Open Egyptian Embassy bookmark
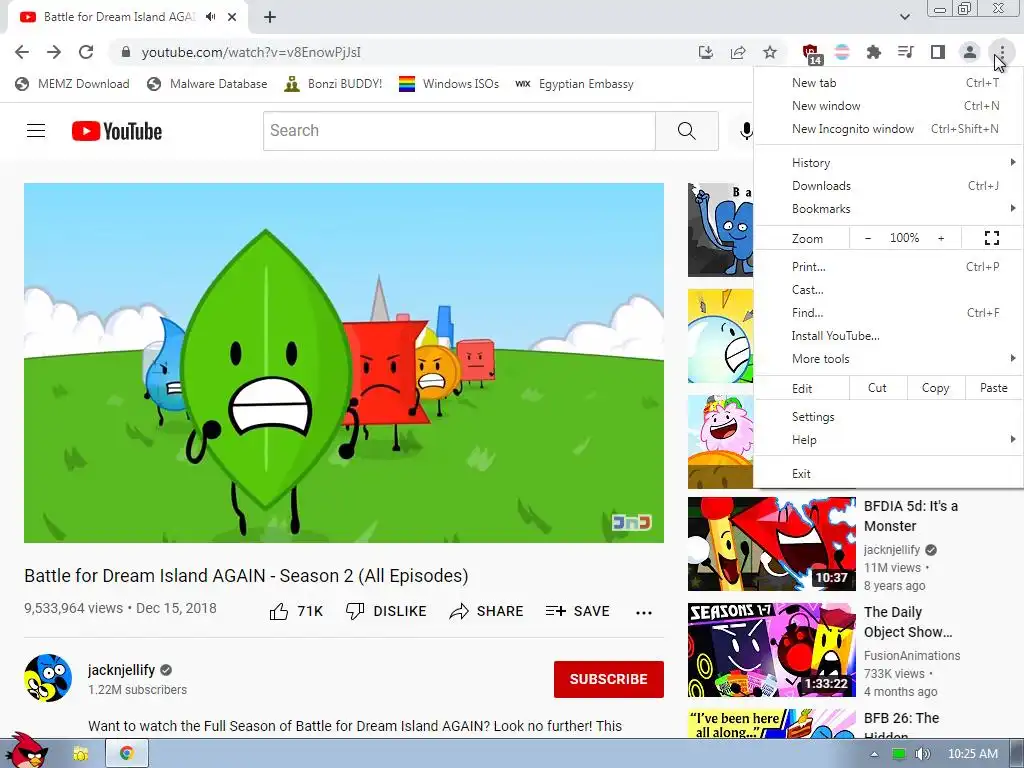This screenshot has width=1024, height=768. click(x=574, y=84)
